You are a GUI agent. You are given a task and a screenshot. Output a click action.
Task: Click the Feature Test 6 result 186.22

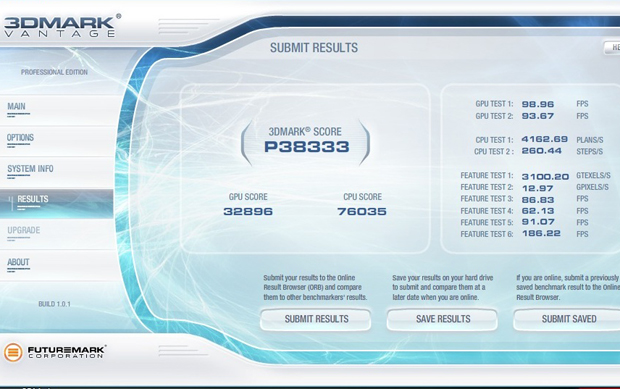coord(541,233)
